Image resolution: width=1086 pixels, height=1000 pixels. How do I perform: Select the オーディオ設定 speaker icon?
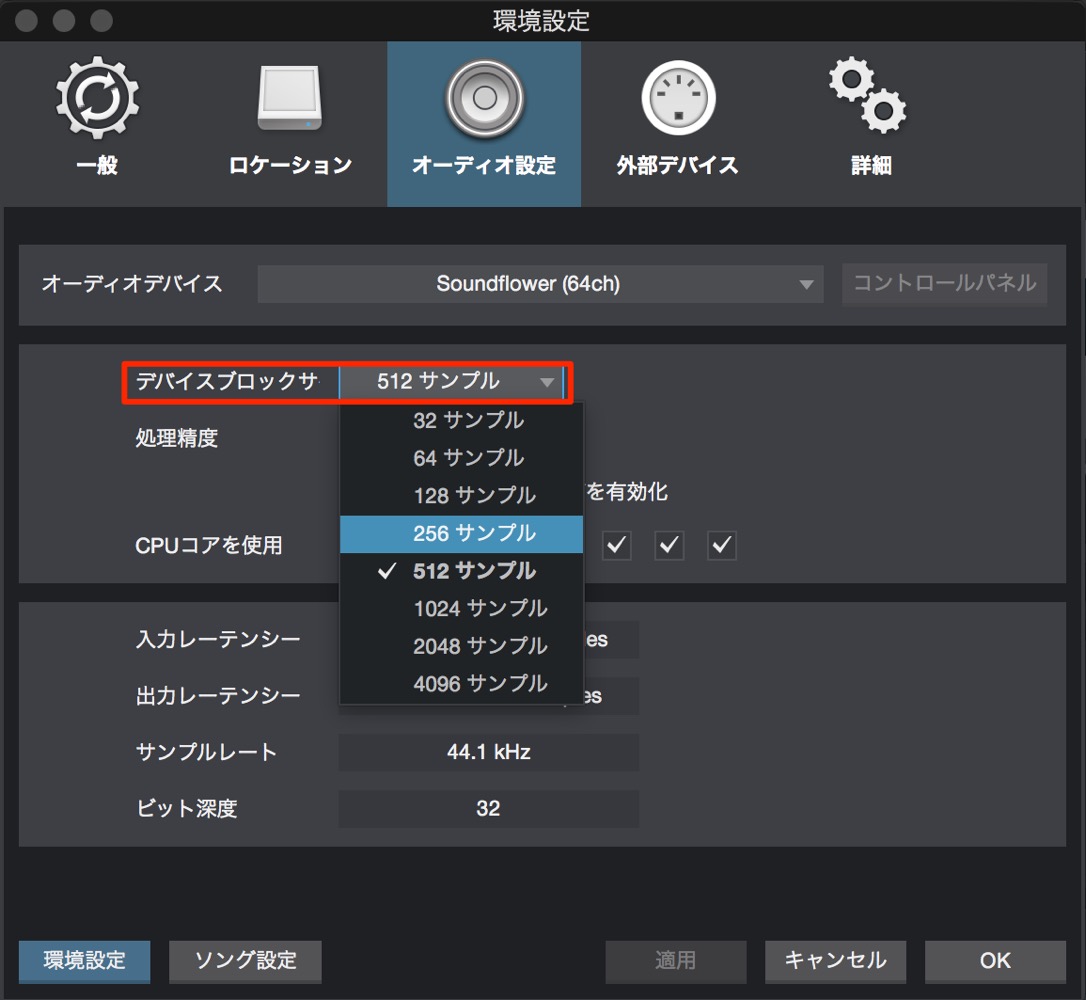coord(484,98)
